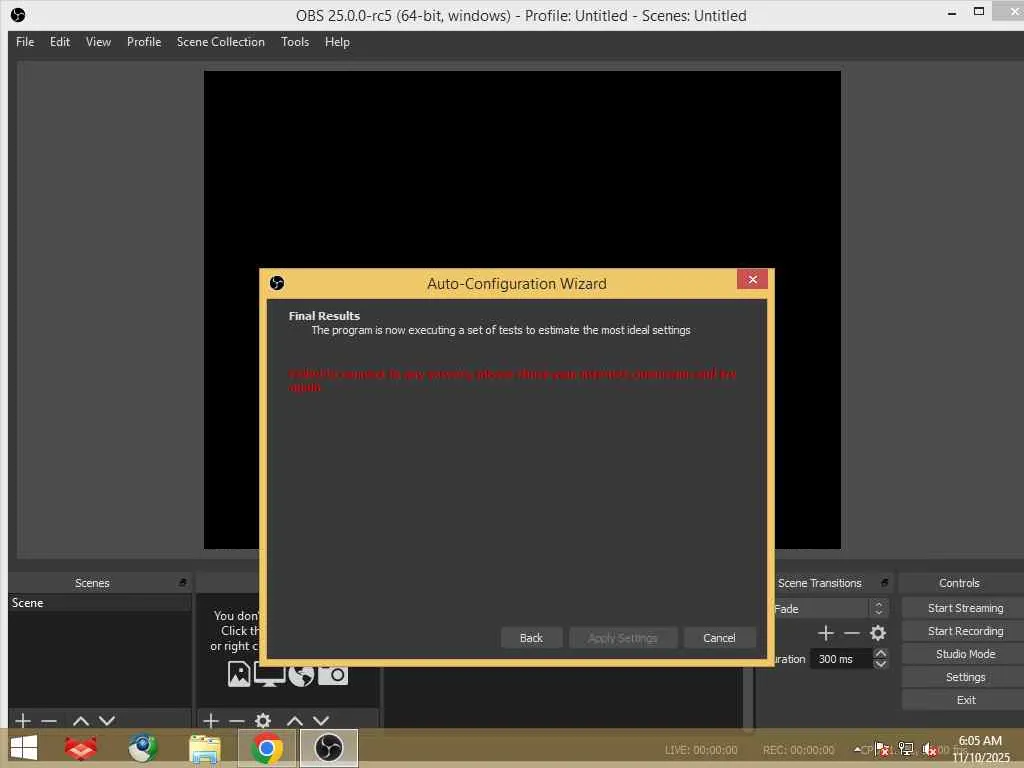Add a new source with the Sources plus icon
The width and height of the screenshot is (1024, 768).
click(x=211, y=720)
